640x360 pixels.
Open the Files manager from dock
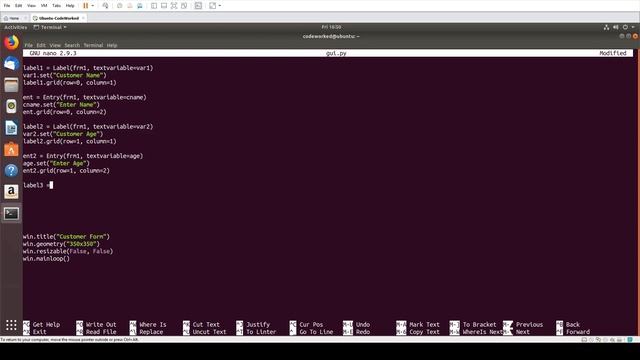point(11,85)
